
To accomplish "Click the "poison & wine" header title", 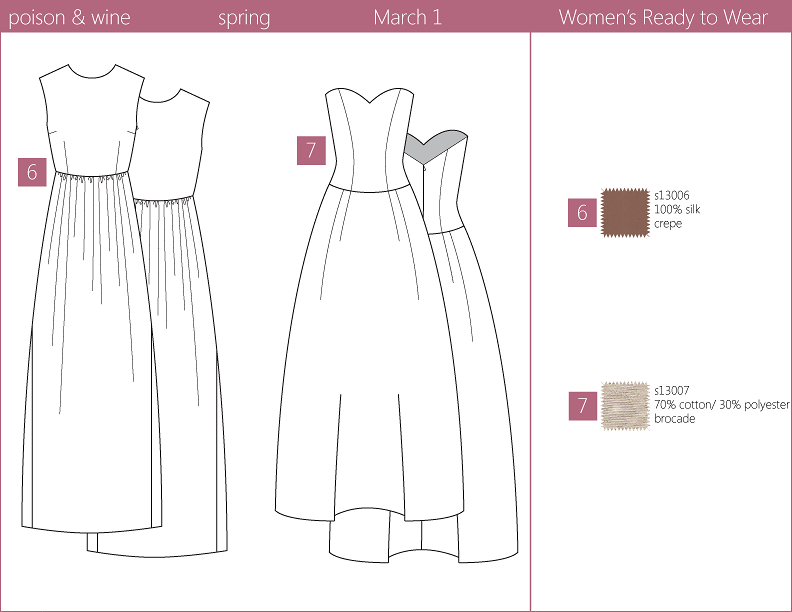I will coord(69,17).
